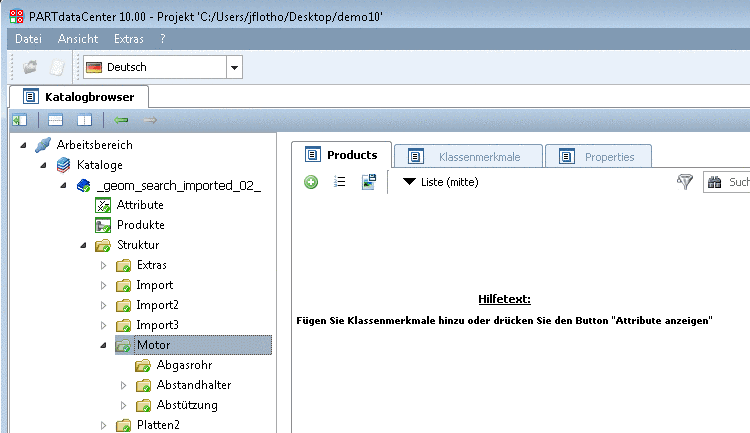Choose the vertical split layout icon
Screen dimensions: 750x433
(x=85, y=120)
